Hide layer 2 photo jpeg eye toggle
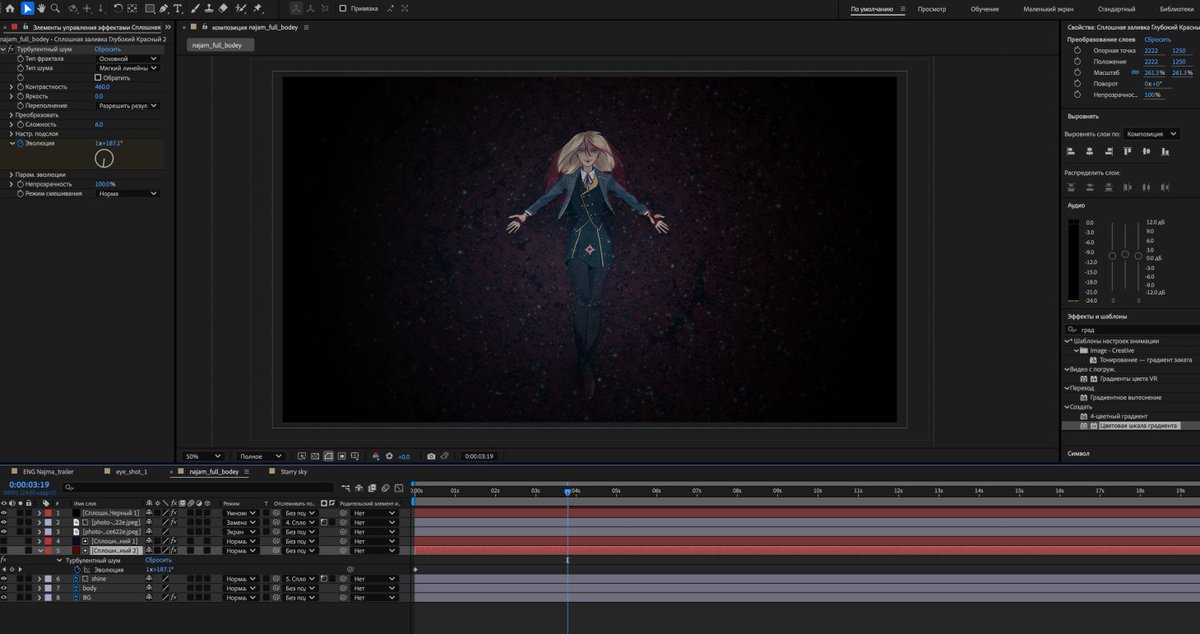The width and height of the screenshot is (1200, 634). point(4,522)
